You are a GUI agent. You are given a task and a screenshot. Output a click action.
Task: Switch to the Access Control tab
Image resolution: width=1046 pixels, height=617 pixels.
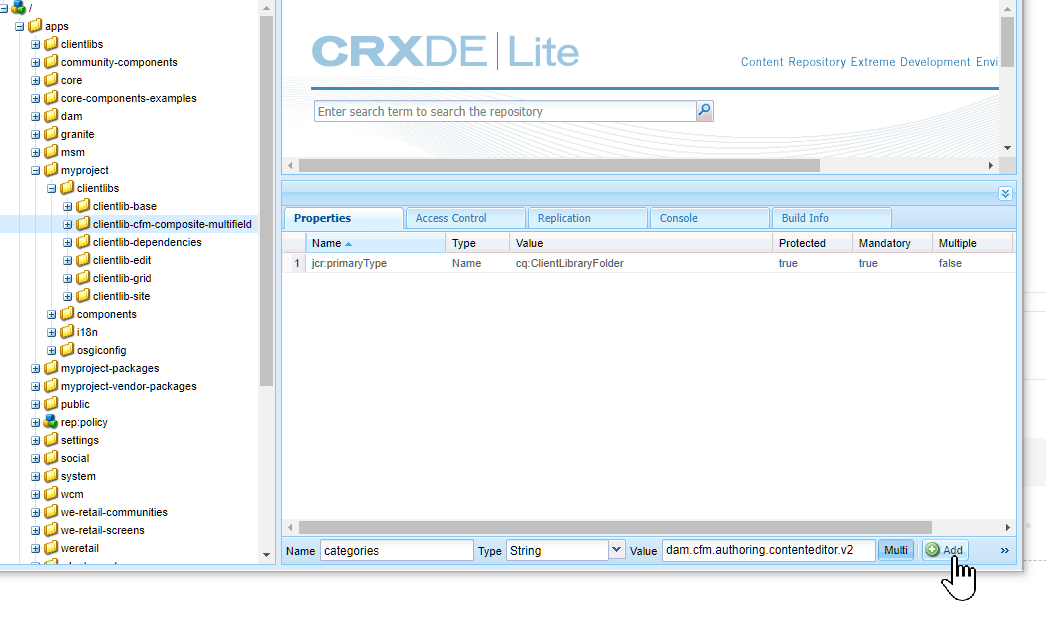click(x=465, y=218)
